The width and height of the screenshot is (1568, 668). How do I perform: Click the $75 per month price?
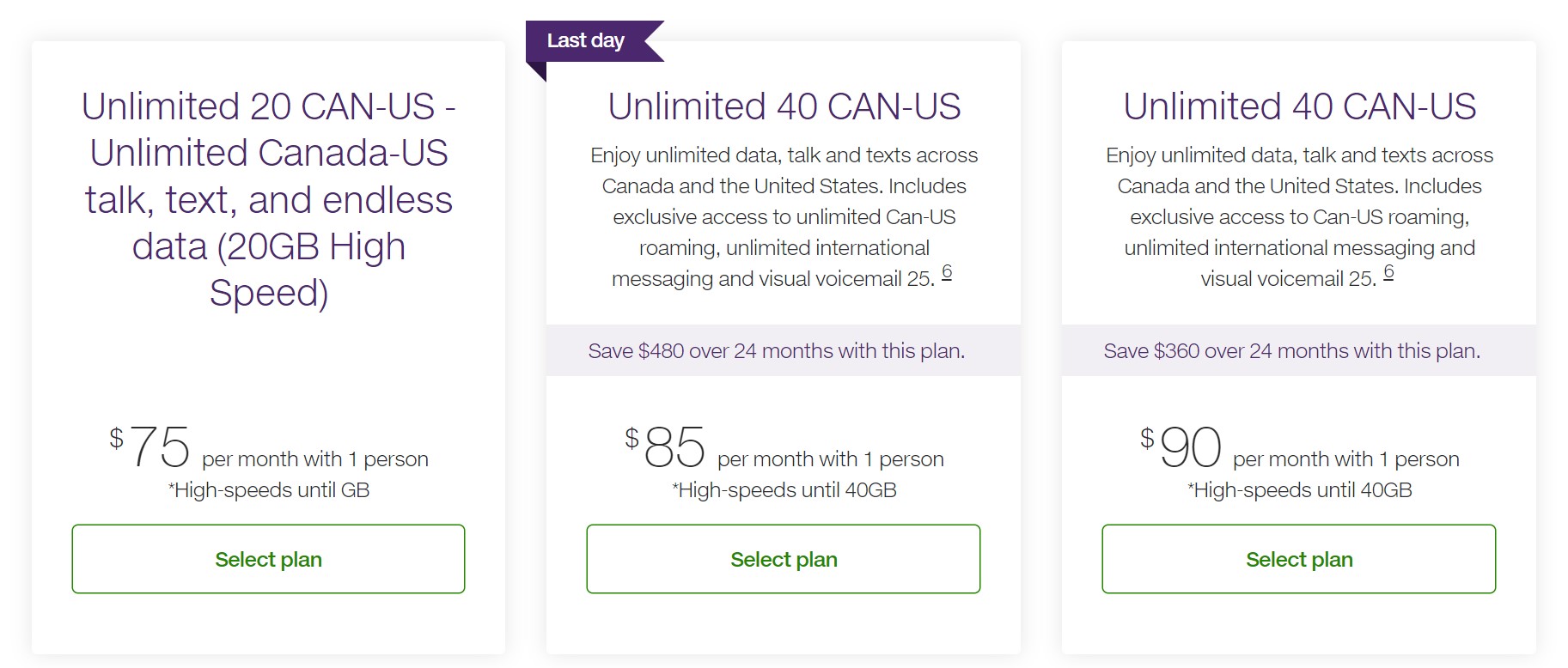point(160,447)
